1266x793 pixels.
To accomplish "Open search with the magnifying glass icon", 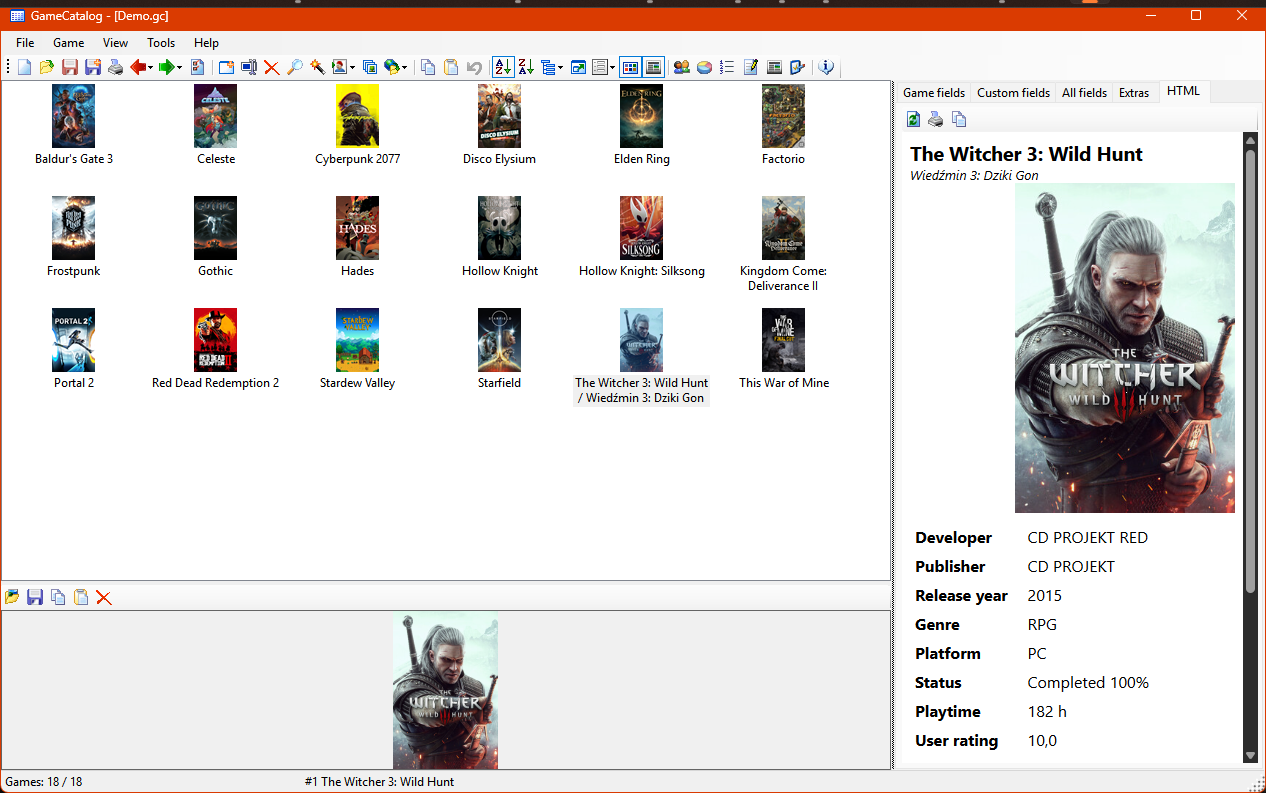I will click(295, 67).
